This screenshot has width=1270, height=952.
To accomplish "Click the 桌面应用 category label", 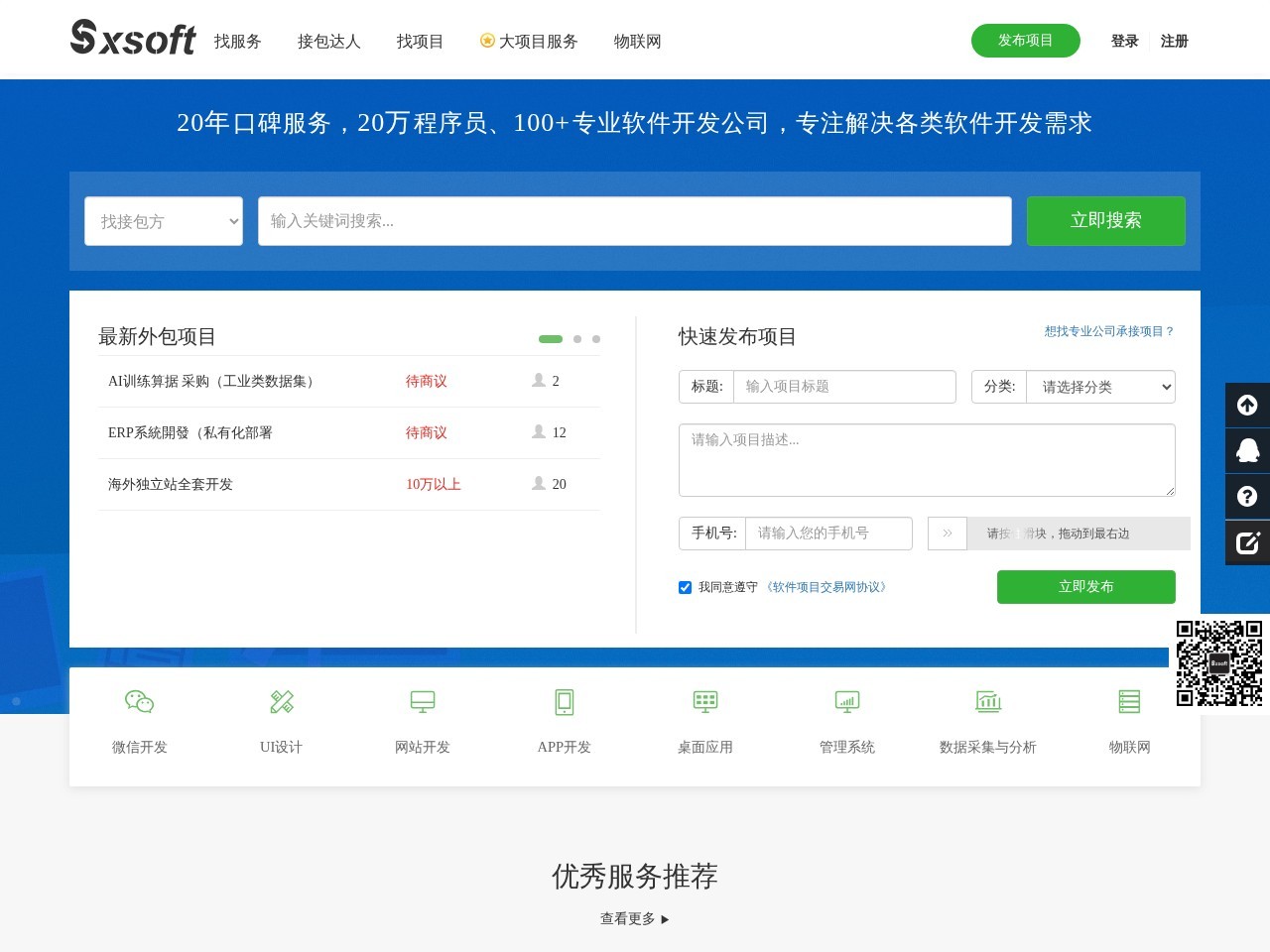I will click(705, 747).
